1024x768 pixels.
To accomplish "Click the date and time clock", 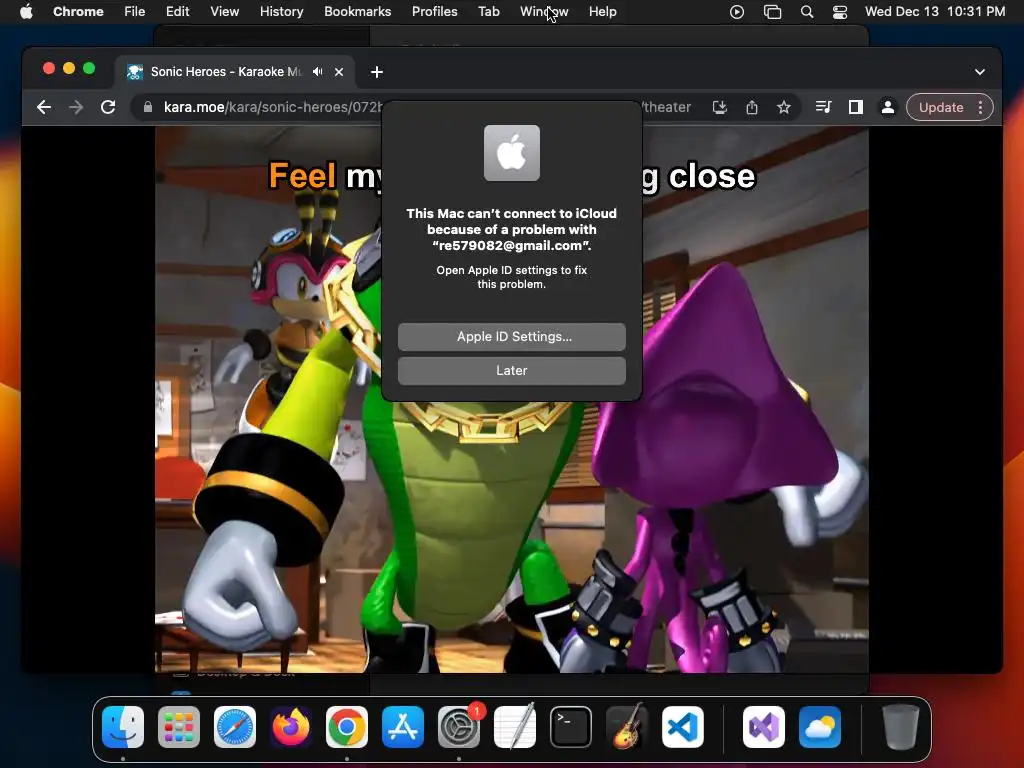I will 935,12.
